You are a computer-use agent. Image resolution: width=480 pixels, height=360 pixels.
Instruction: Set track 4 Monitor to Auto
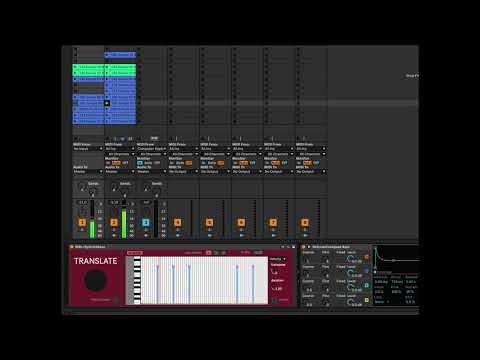pos(180,163)
